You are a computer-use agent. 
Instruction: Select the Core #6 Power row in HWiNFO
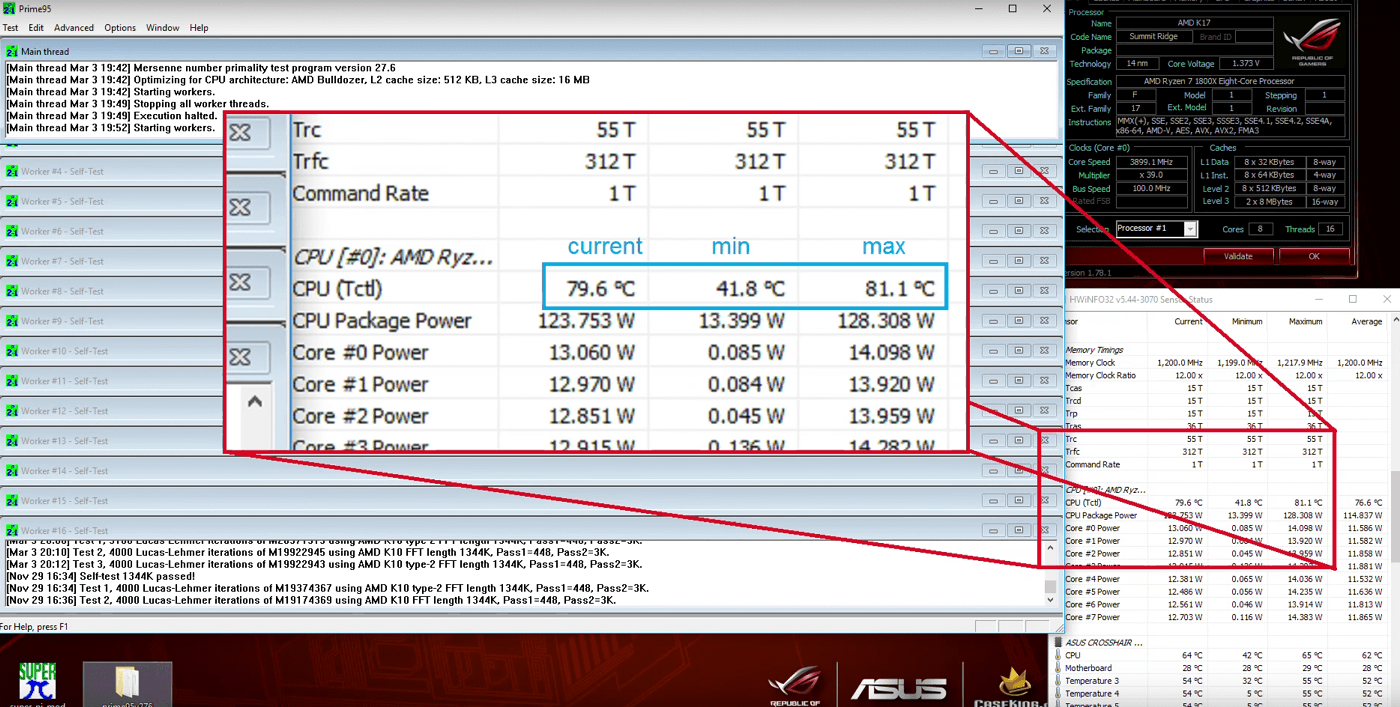[1225, 605]
